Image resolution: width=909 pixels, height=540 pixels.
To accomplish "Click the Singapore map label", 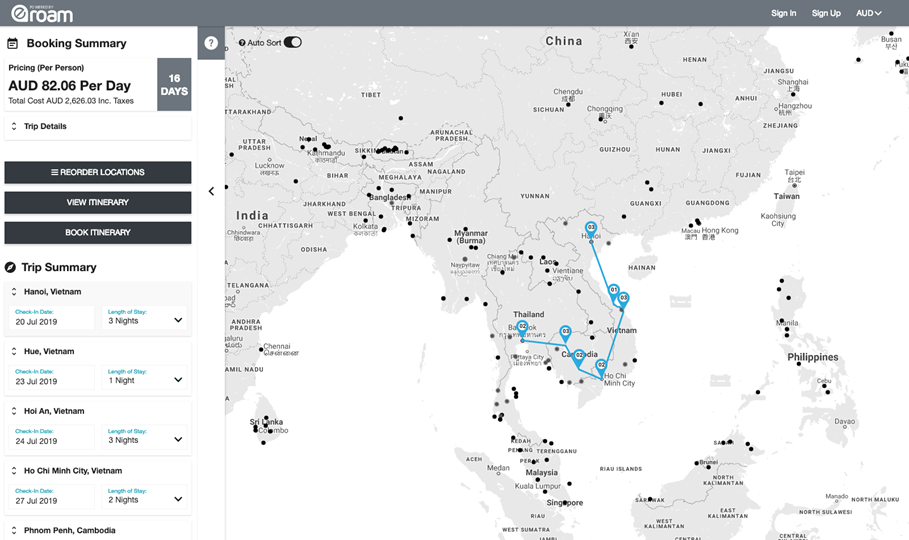I will (x=565, y=503).
